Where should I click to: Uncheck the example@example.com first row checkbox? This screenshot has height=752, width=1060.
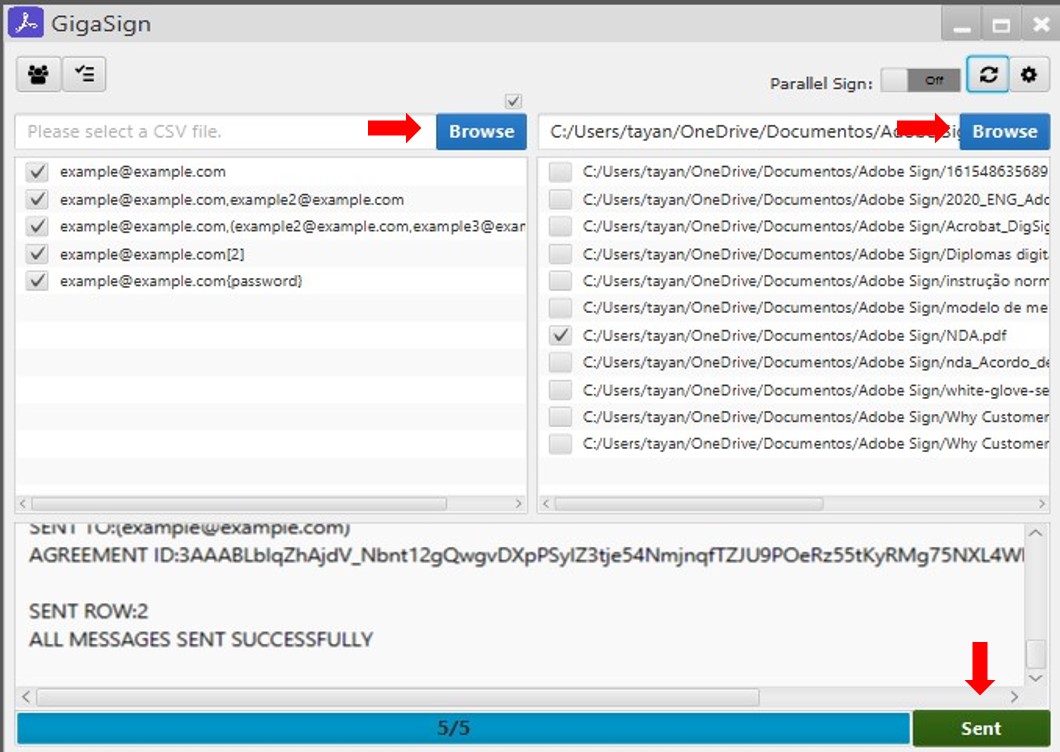point(37,172)
